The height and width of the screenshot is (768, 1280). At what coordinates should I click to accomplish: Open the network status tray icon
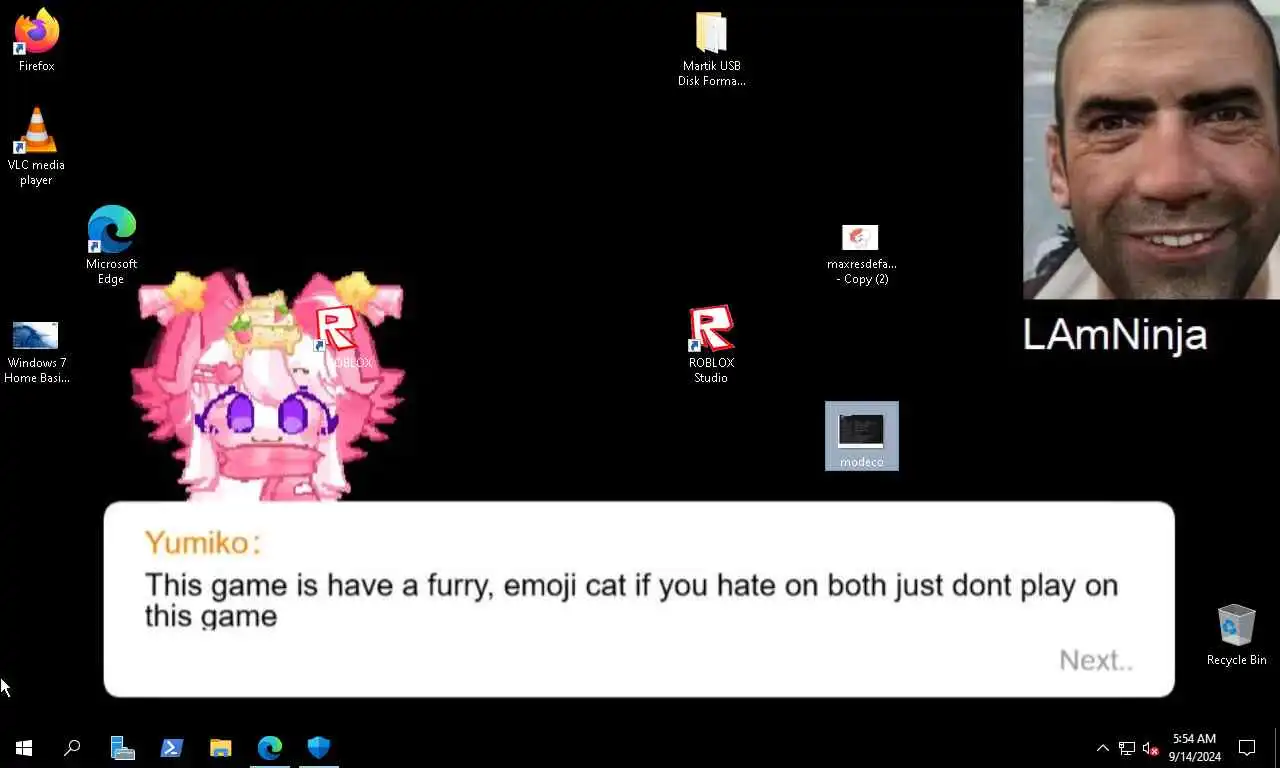(x=1126, y=748)
